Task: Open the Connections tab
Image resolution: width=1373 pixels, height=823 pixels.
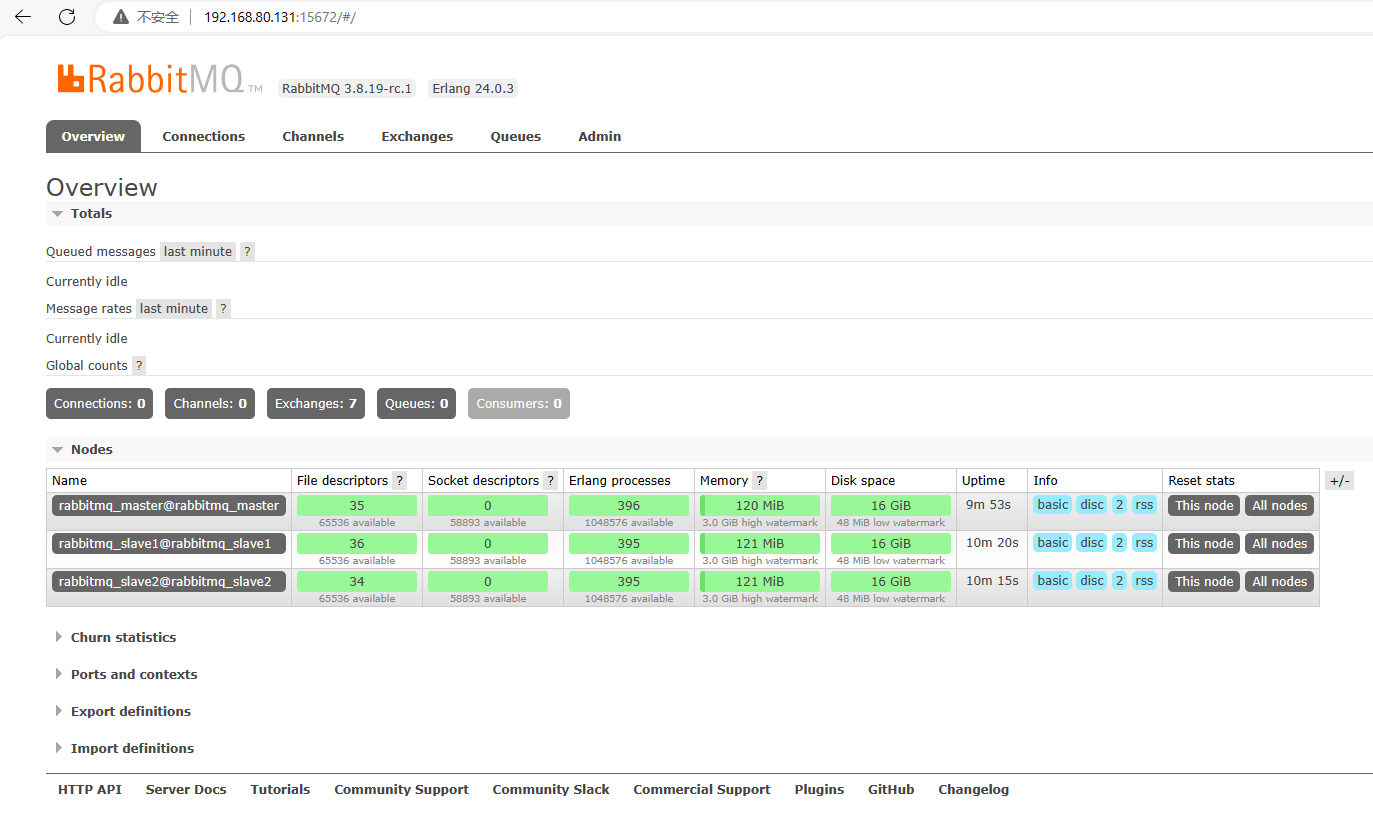Action: 204,137
